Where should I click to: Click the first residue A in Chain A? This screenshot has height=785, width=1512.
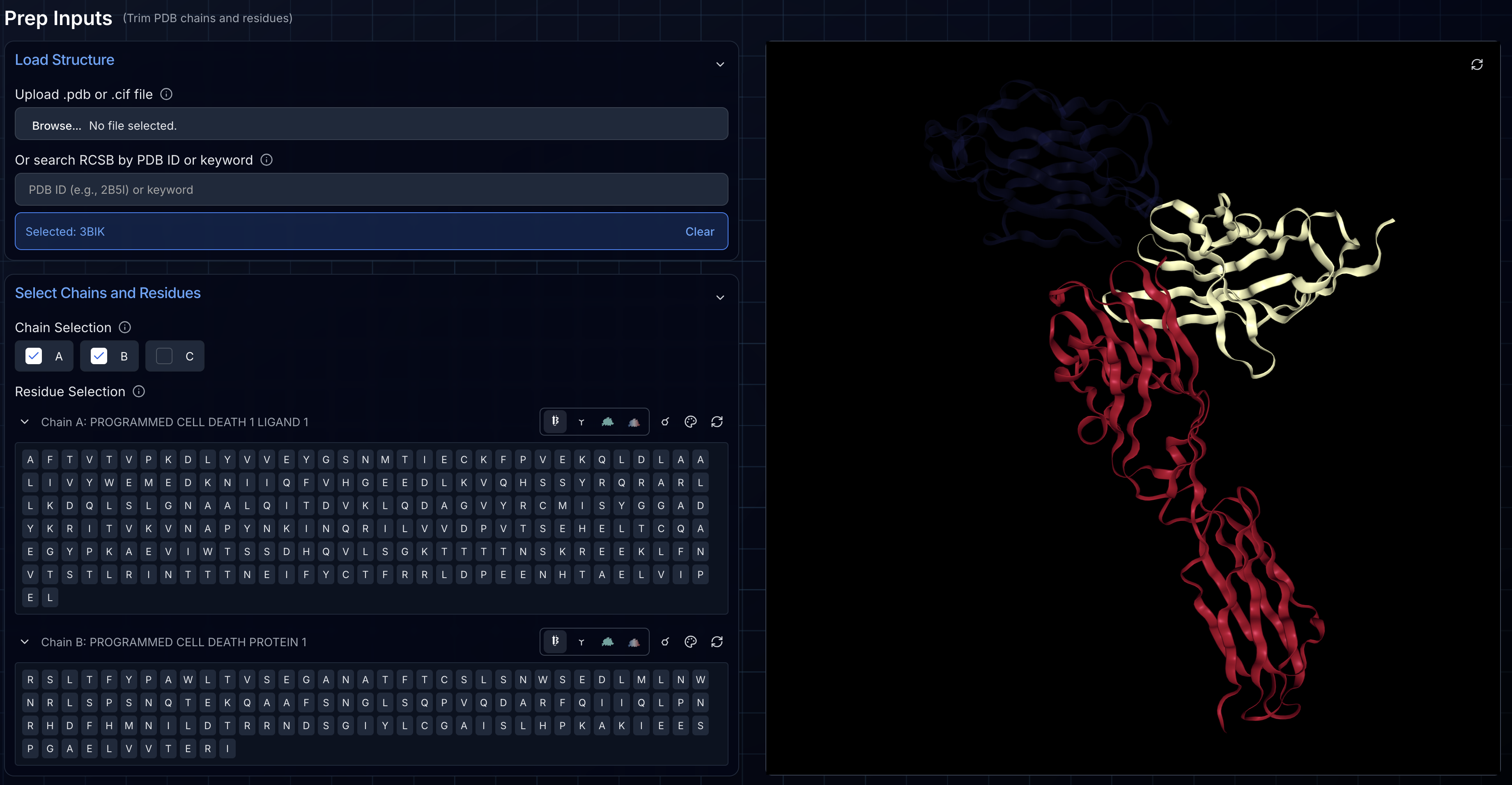point(30,459)
